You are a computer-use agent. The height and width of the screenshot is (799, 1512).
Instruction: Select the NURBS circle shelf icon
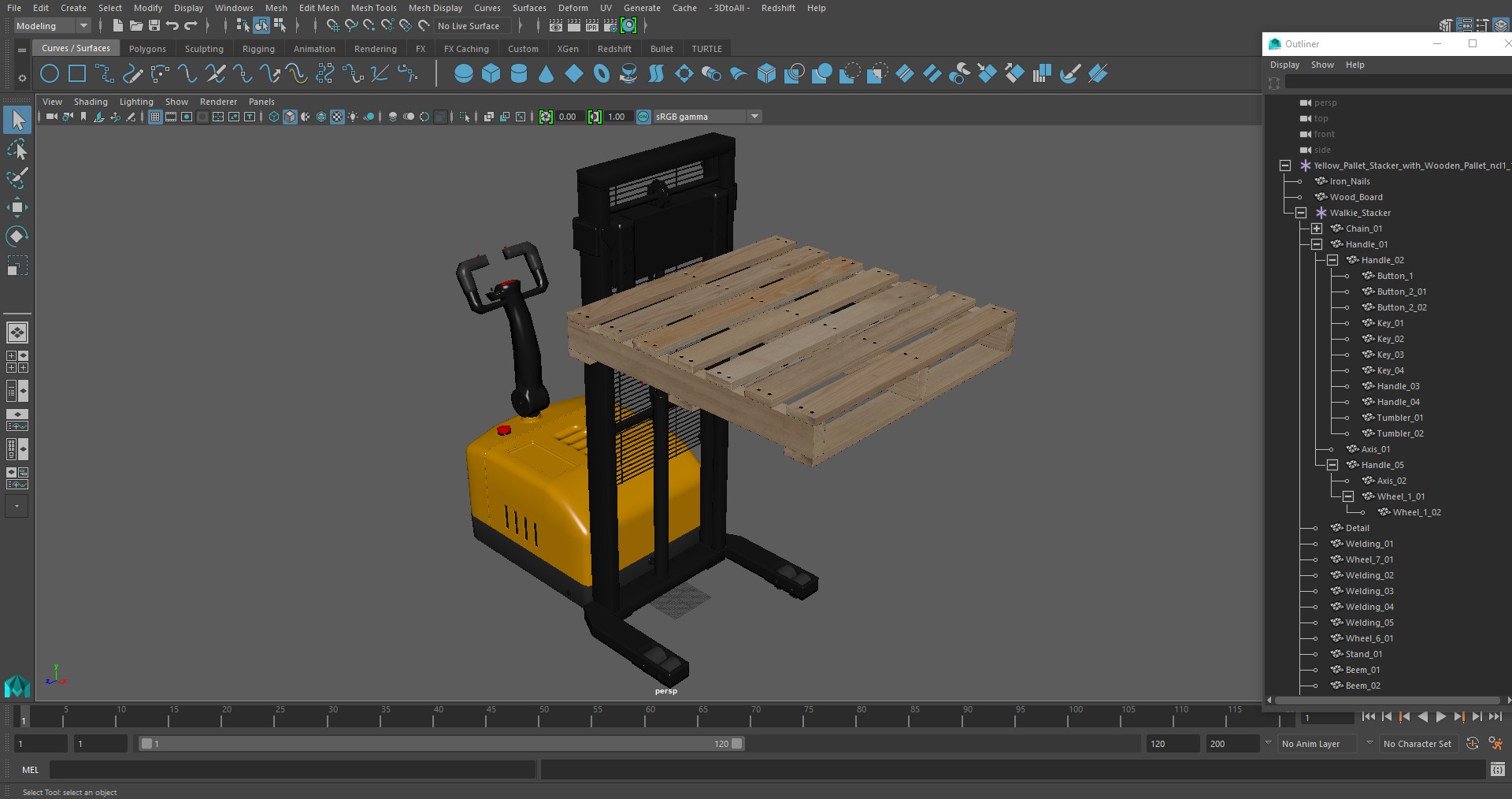pyautogui.click(x=50, y=74)
